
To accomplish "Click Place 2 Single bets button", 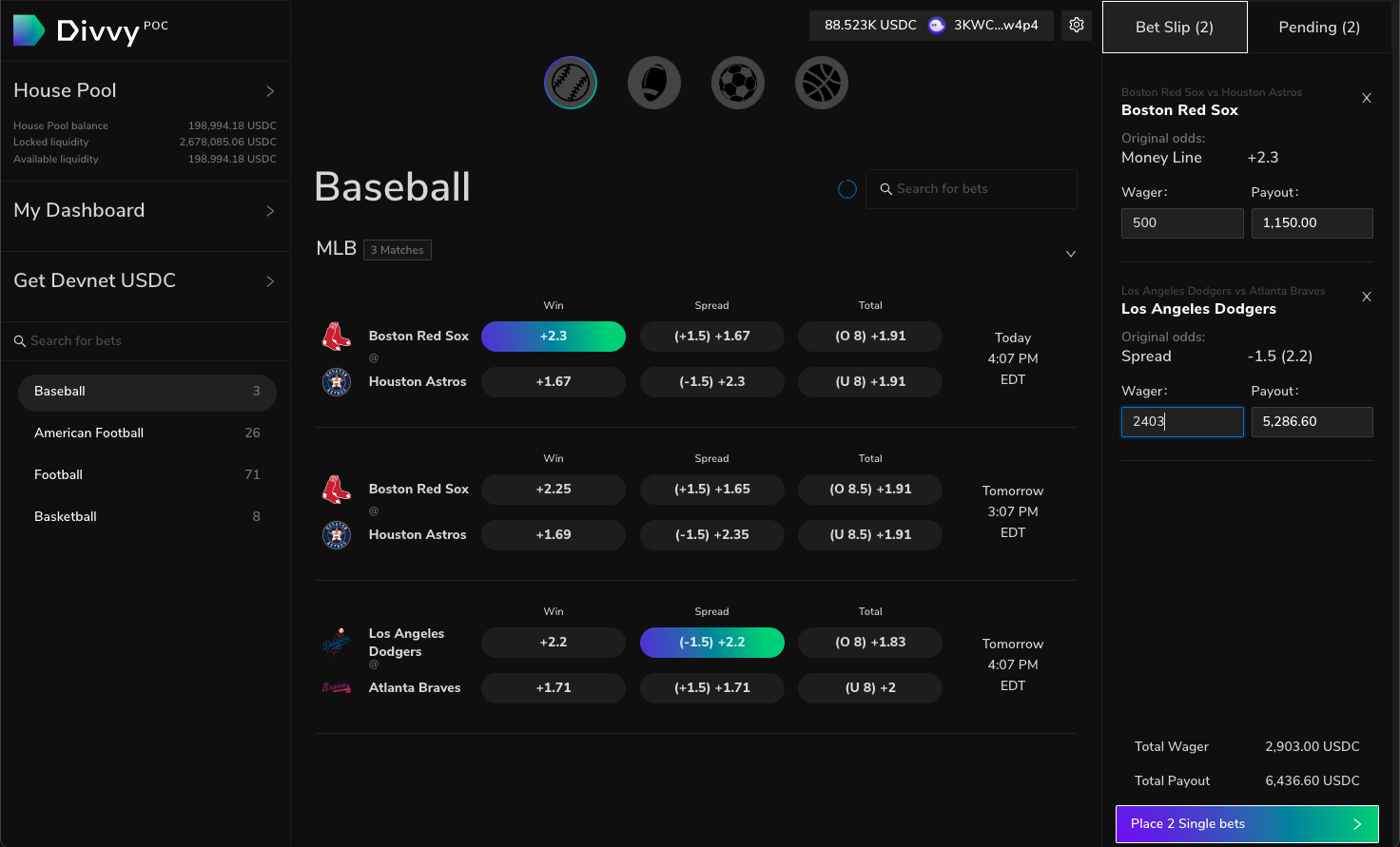I will tap(1247, 824).
